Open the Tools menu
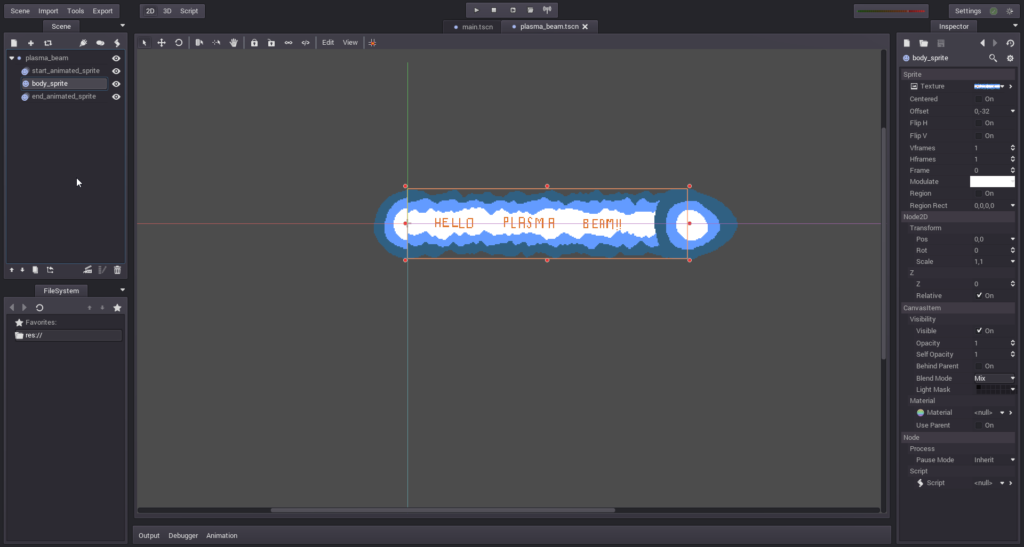 [75, 11]
